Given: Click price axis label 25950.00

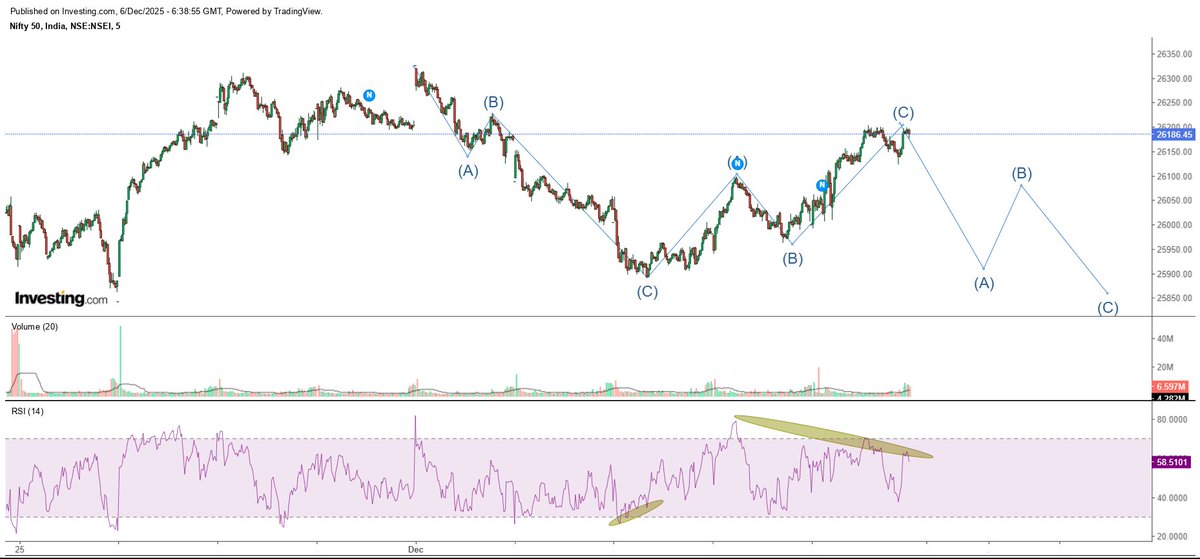Looking at the screenshot, I should point(1172,249).
